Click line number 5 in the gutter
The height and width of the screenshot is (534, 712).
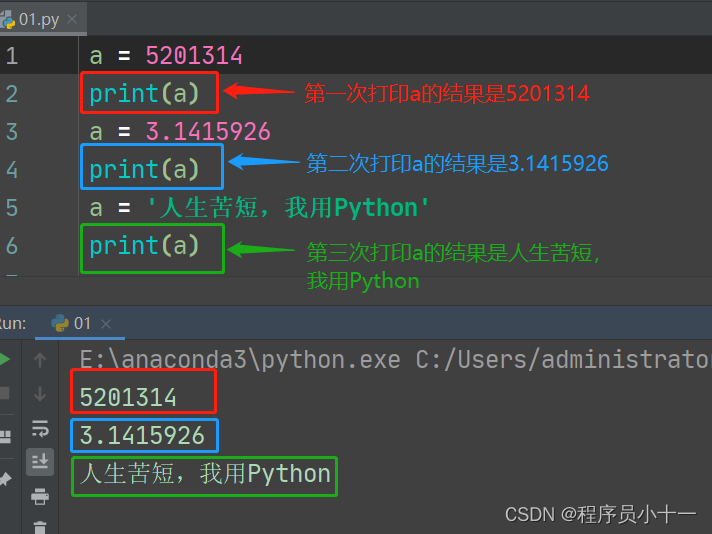click(x=12, y=208)
